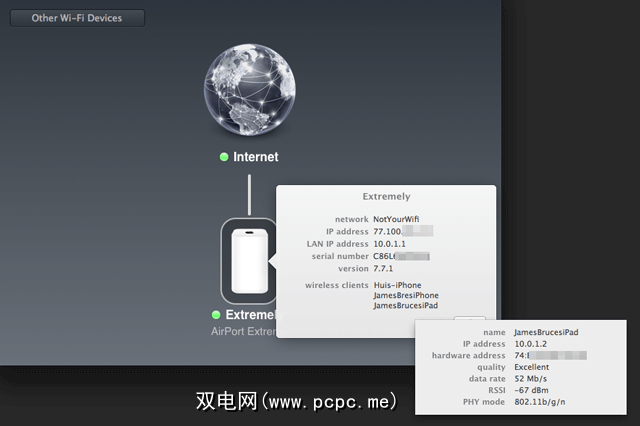Viewport: 640px width, 426px height.
Task: Click the quality value Excellent
Action: click(x=531, y=367)
